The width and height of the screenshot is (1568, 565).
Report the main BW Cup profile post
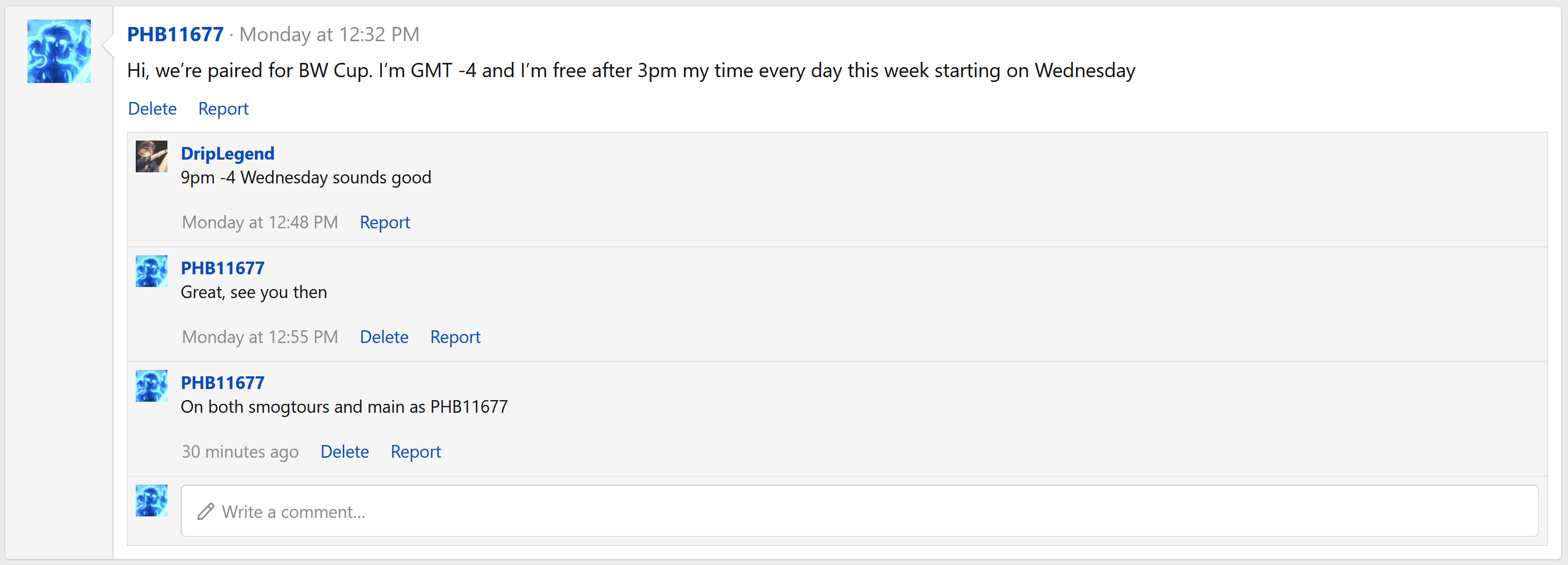pos(223,108)
